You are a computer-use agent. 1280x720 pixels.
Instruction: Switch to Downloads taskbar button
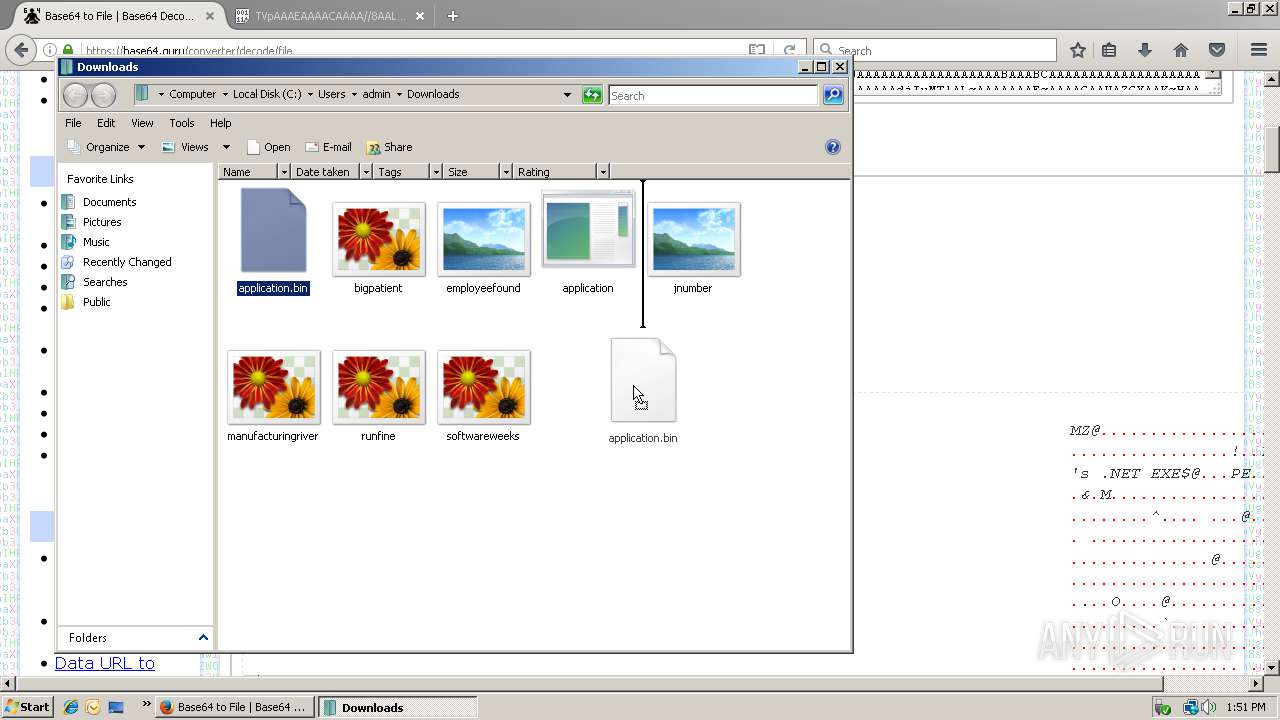(398, 707)
